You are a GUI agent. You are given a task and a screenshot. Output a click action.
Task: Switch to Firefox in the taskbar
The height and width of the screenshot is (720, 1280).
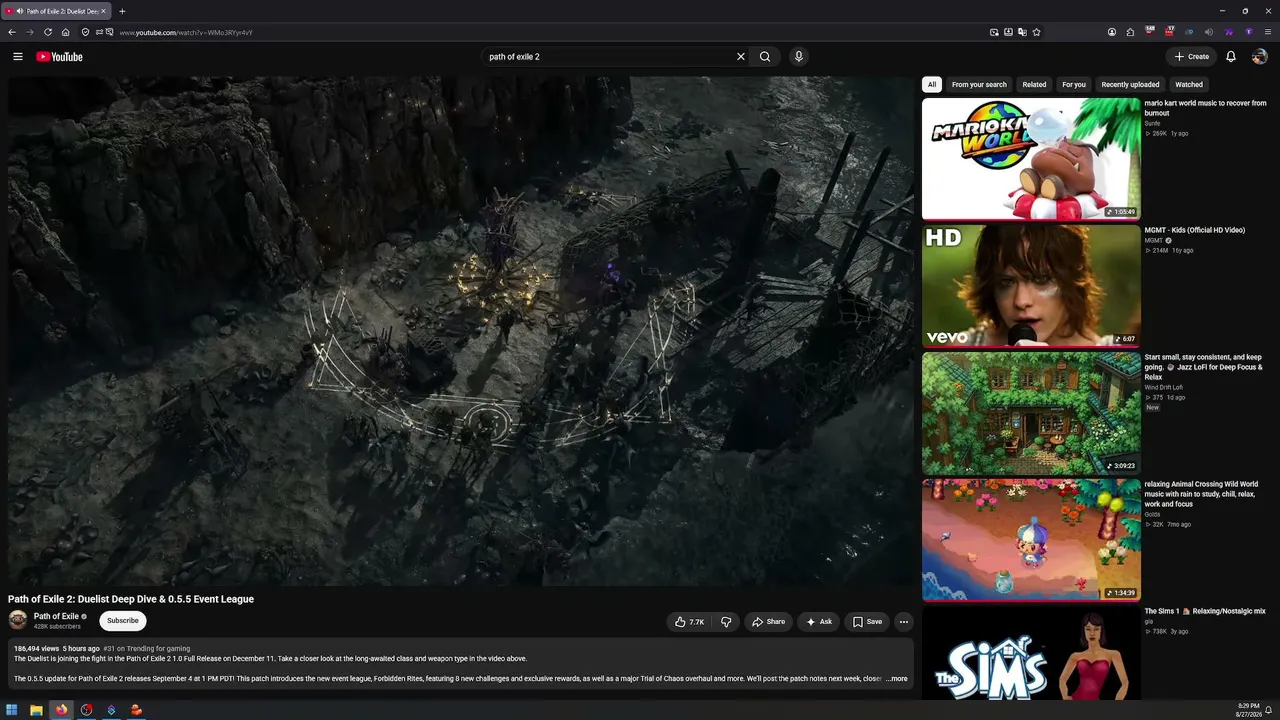pos(61,710)
